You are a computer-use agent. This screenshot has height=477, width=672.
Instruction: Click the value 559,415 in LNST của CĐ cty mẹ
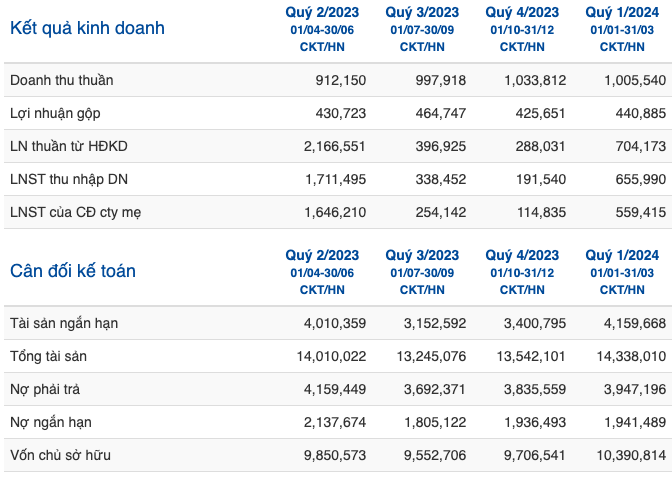(641, 212)
